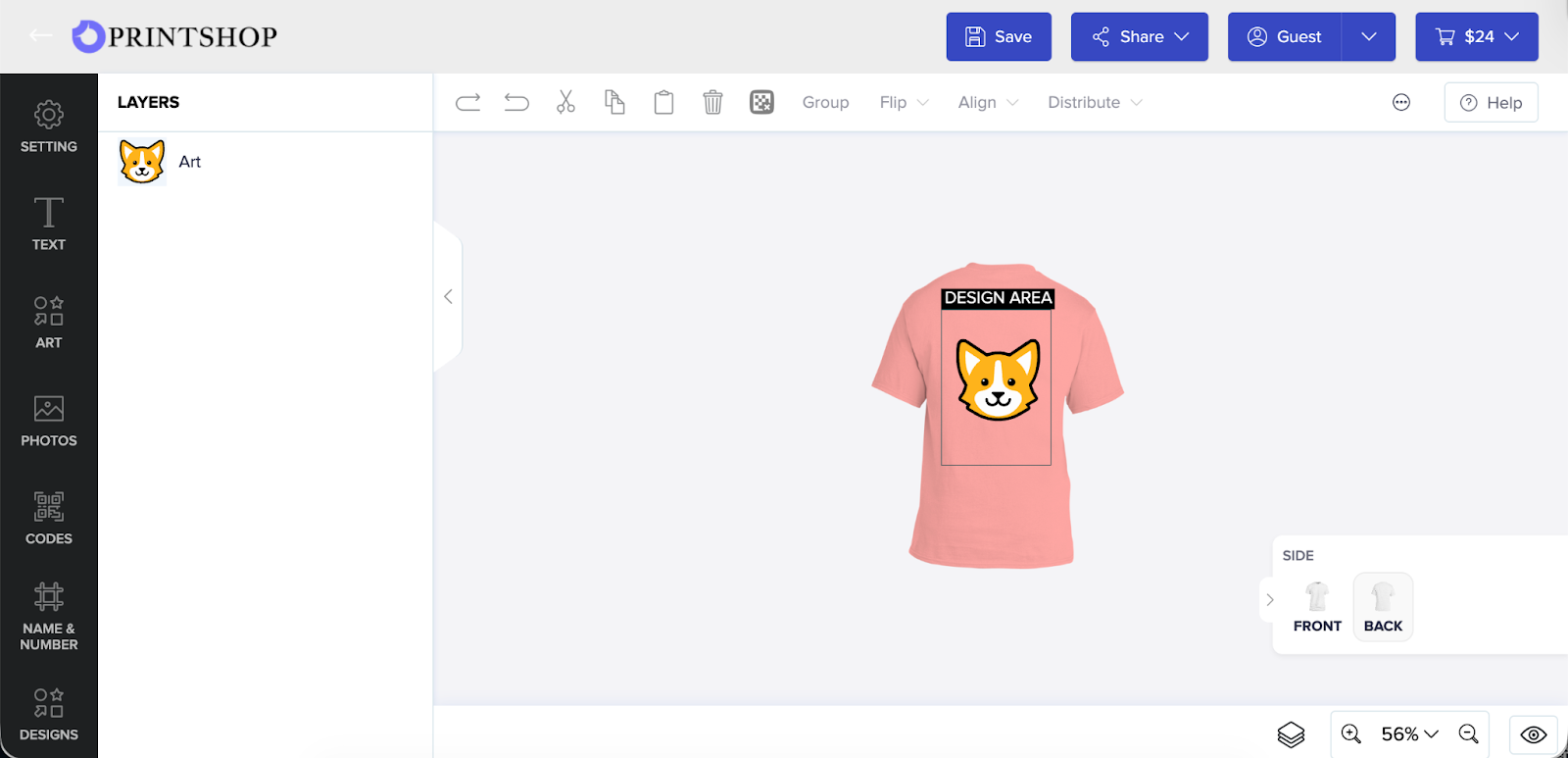1568x758 pixels.
Task: Select the Art layer thumbnail
Action: pos(142,162)
